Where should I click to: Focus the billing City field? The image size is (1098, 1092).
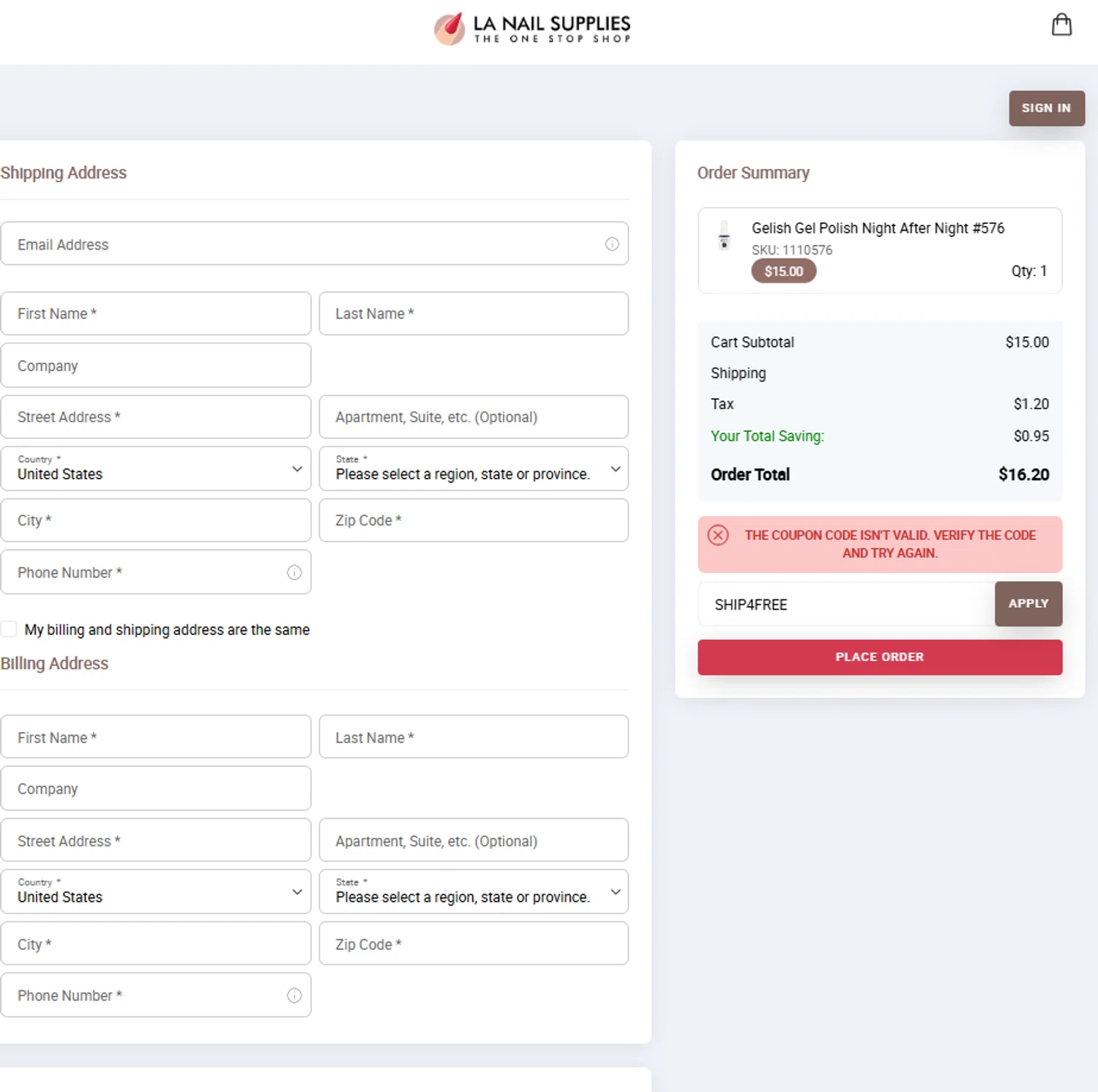156,943
